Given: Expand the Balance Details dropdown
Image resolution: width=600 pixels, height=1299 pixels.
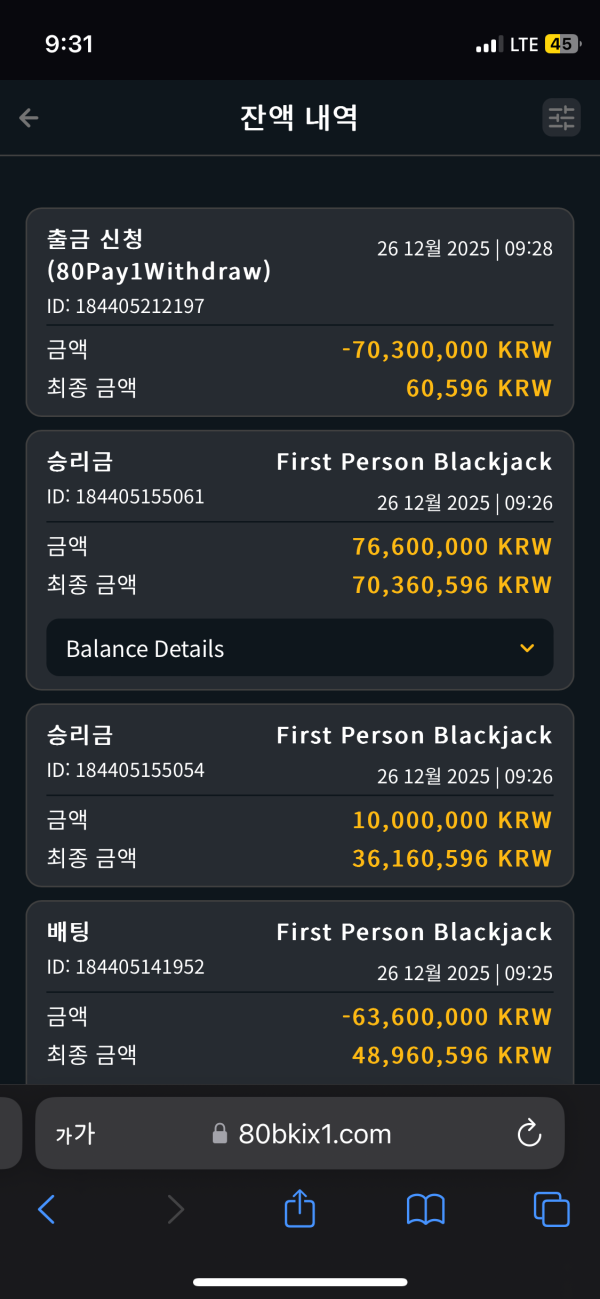Looking at the screenshot, I should pyautogui.click(x=299, y=648).
